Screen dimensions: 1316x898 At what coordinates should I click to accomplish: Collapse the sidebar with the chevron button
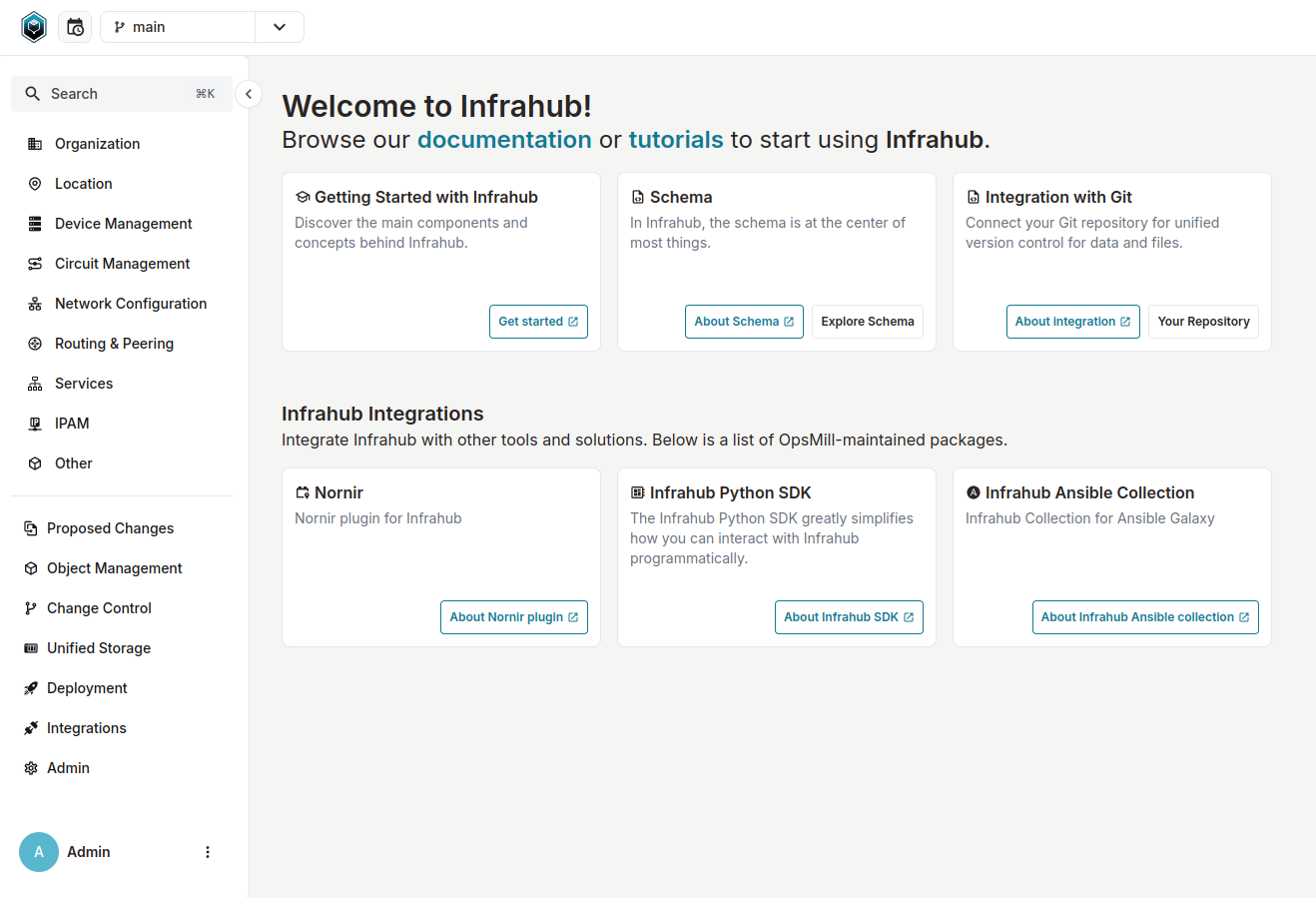pos(248,93)
